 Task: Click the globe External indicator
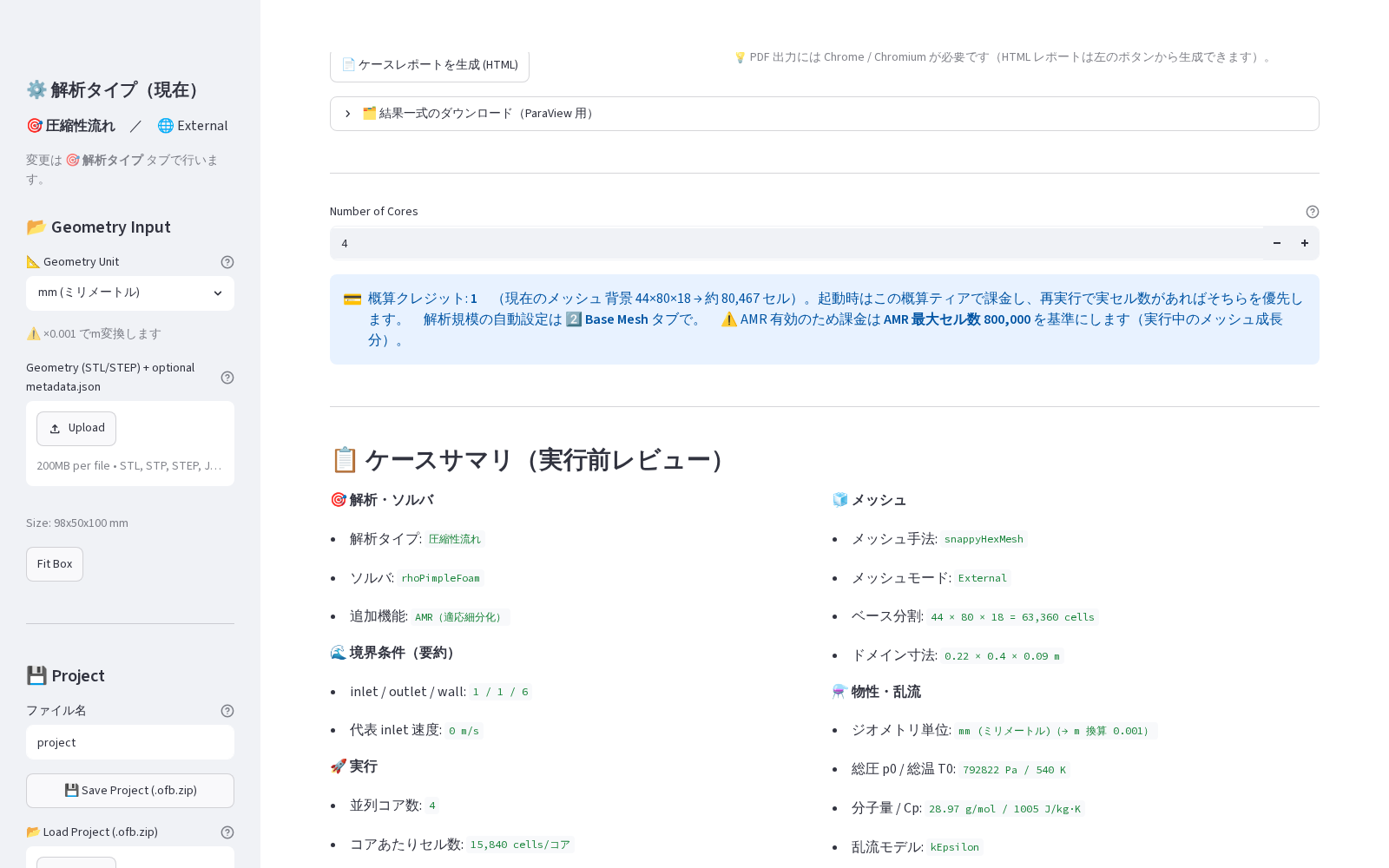click(x=193, y=126)
